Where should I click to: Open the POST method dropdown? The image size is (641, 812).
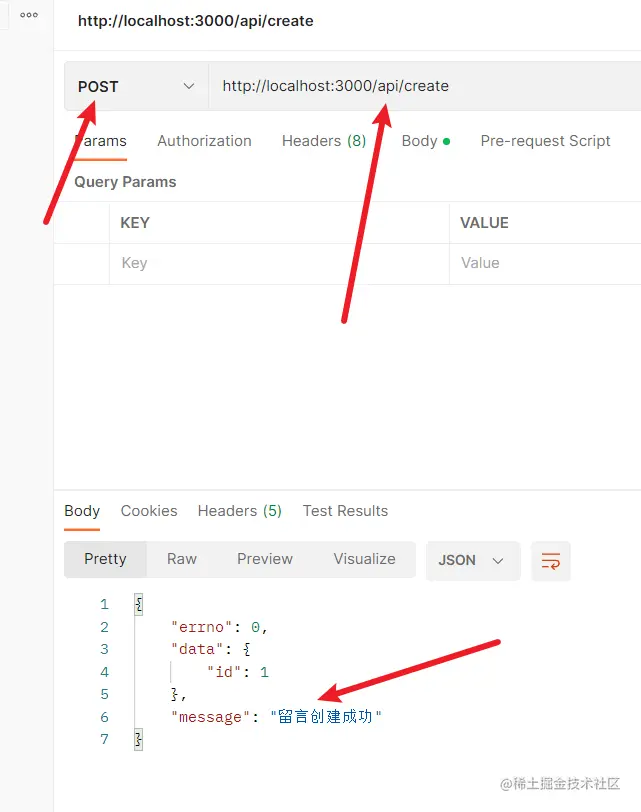coord(136,86)
